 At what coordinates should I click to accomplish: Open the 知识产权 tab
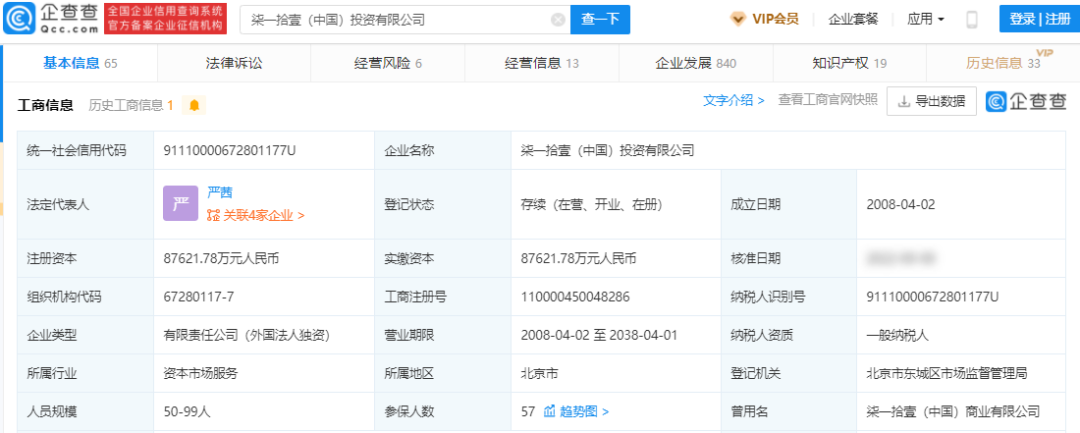coord(849,63)
